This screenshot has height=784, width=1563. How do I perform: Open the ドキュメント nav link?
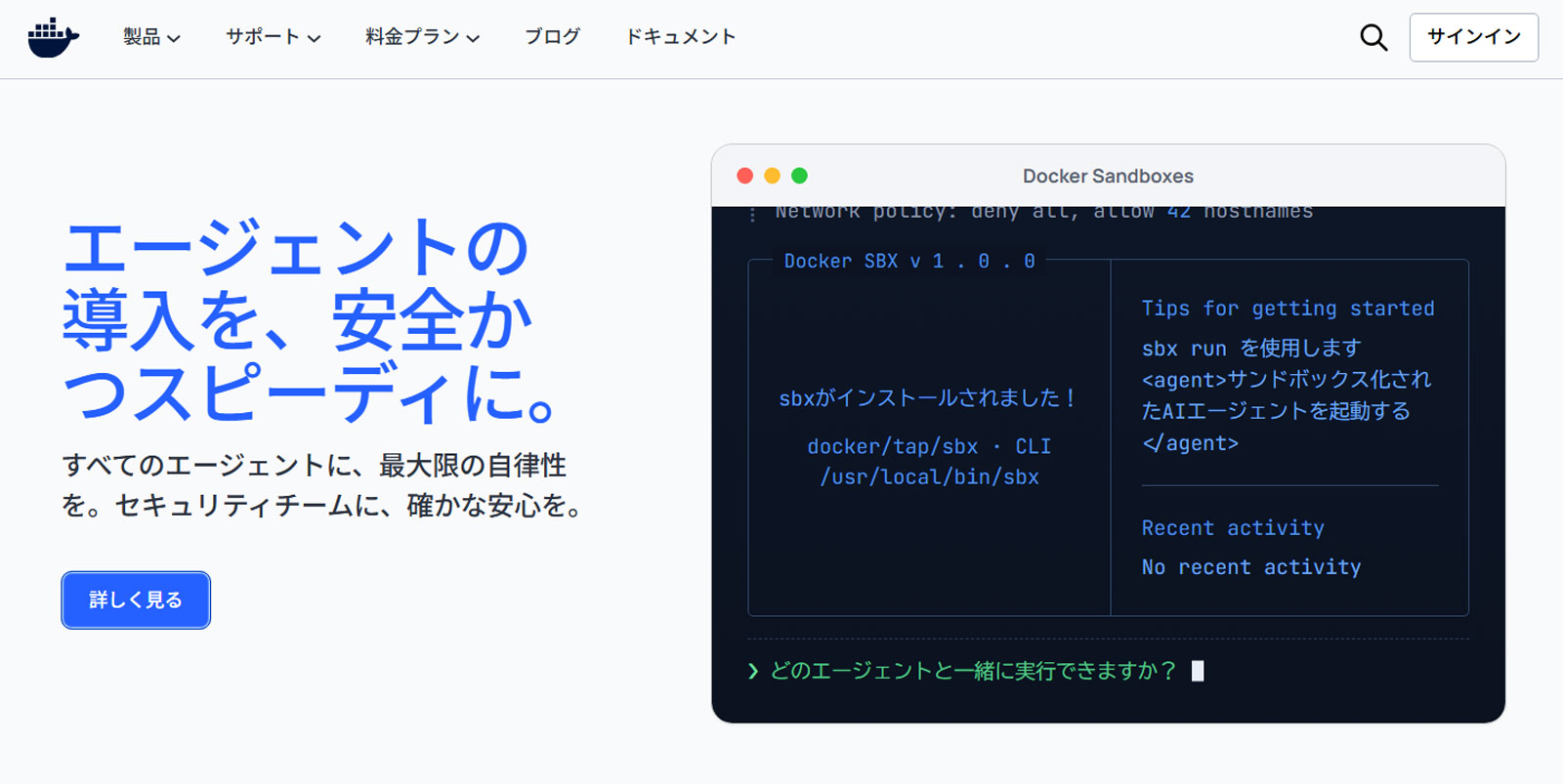coord(680,37)
